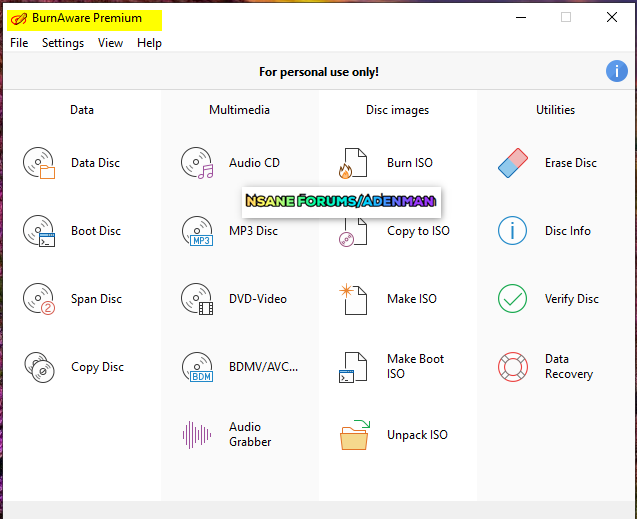Click the BurnAware logo in title bar
This screenshot has height=519, width=637.
coord(19,19)
